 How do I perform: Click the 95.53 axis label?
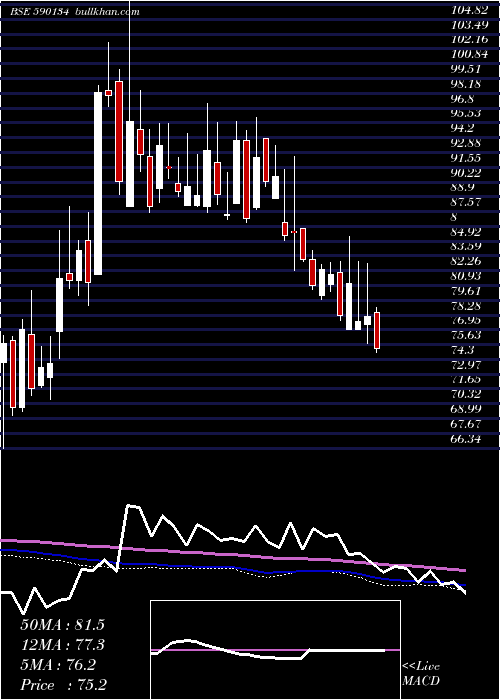coord(466,113)
